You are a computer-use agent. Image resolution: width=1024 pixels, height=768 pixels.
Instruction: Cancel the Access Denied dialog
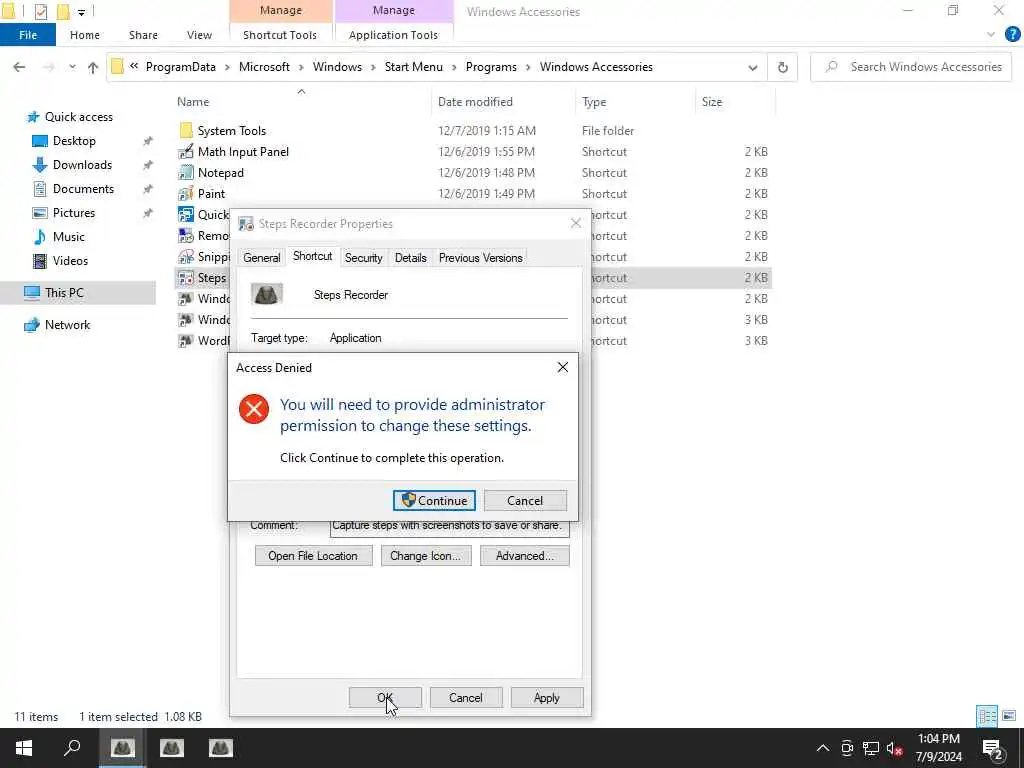[525, 501]
